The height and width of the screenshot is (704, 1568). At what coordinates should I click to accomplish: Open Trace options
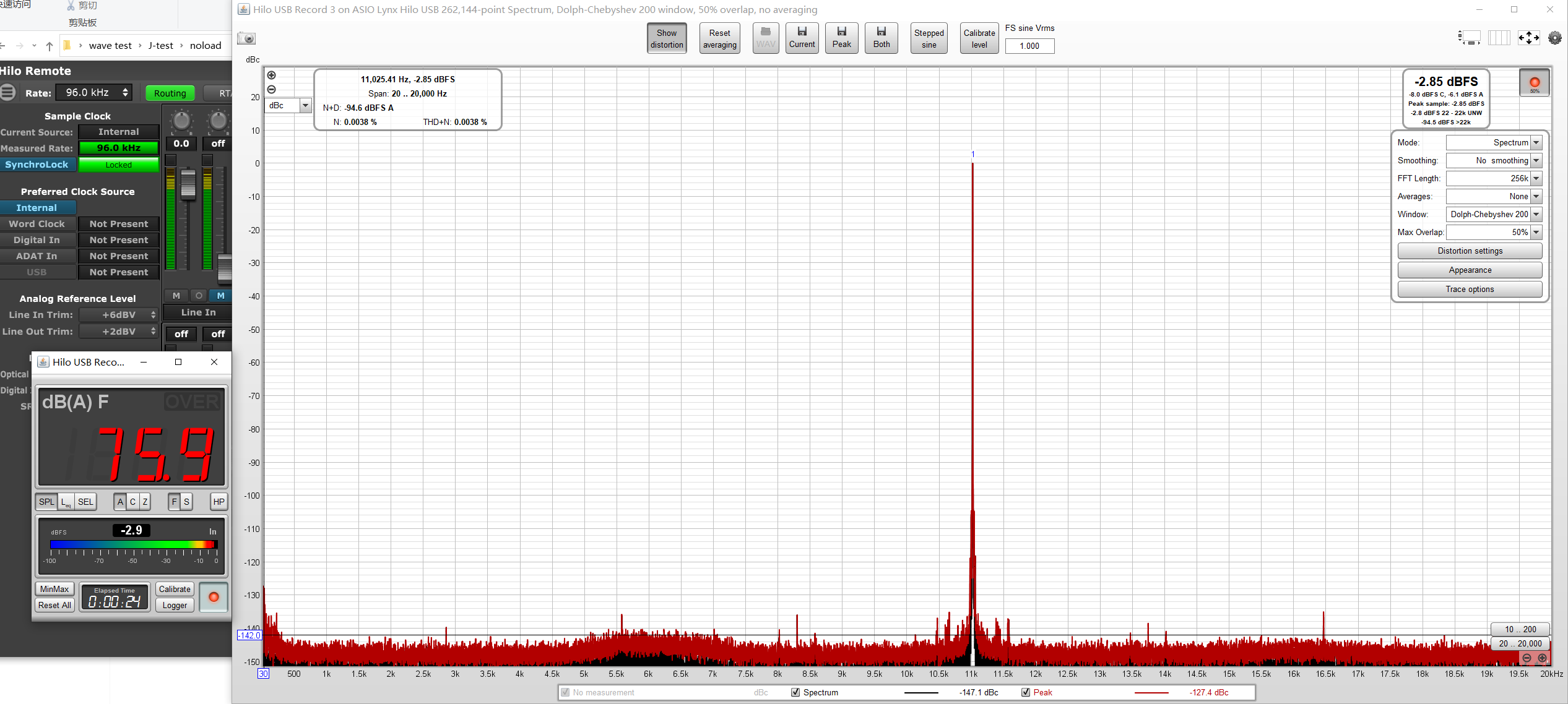pos(1470,290)
